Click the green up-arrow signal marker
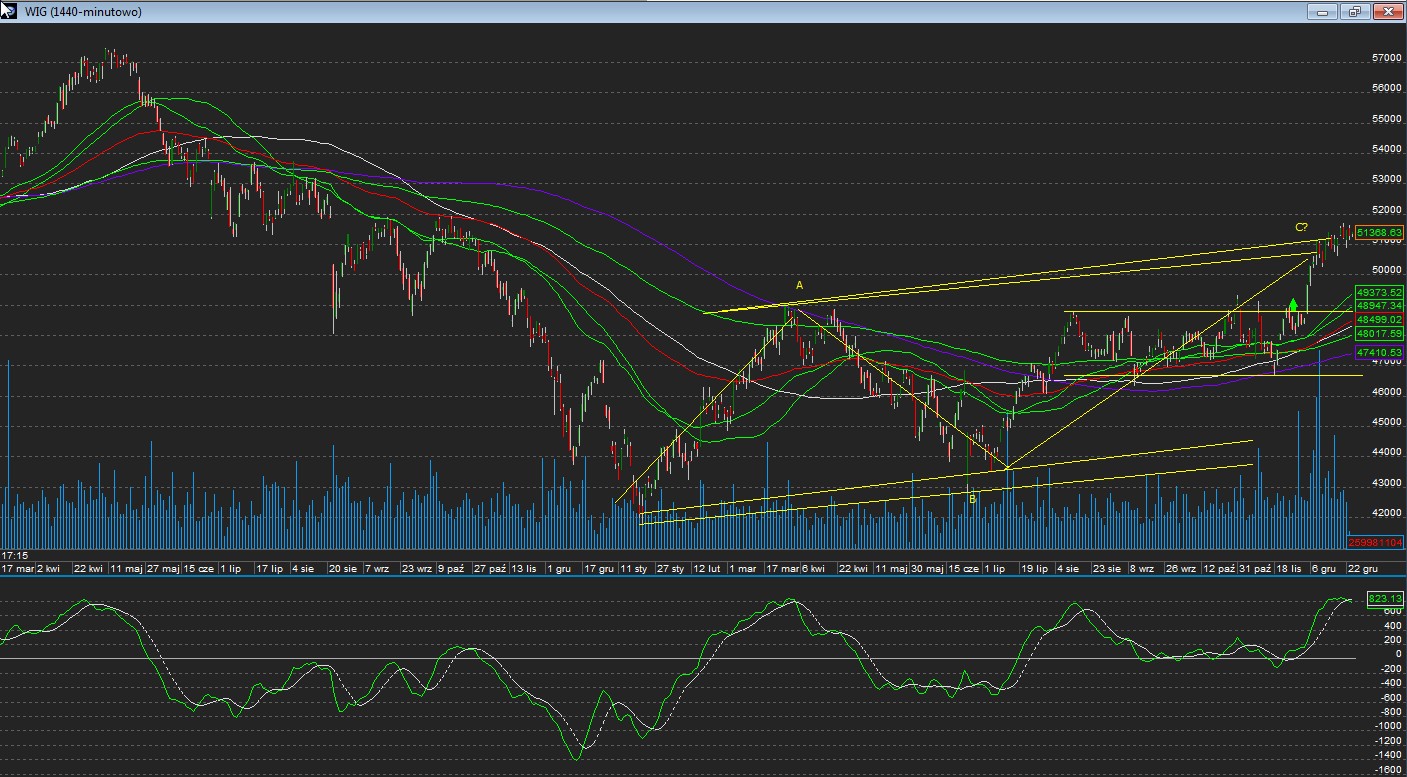This screenshot has height=777, width=1407. (x=1293, y=303)
